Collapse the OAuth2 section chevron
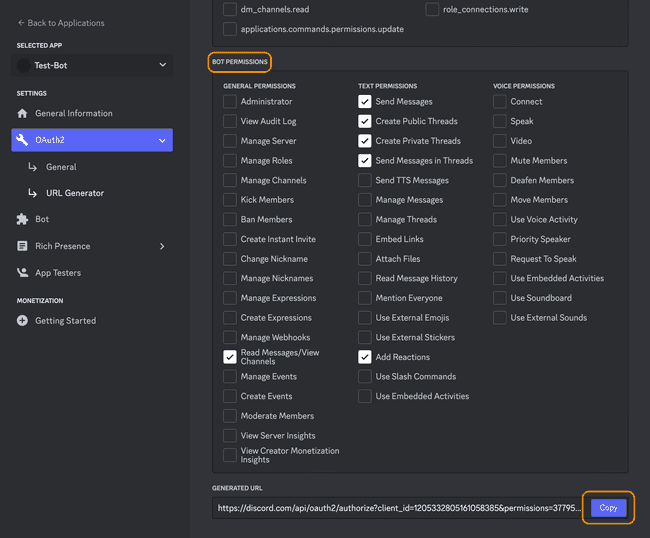This screenshot has height=538, width=650. pos(162,141)
